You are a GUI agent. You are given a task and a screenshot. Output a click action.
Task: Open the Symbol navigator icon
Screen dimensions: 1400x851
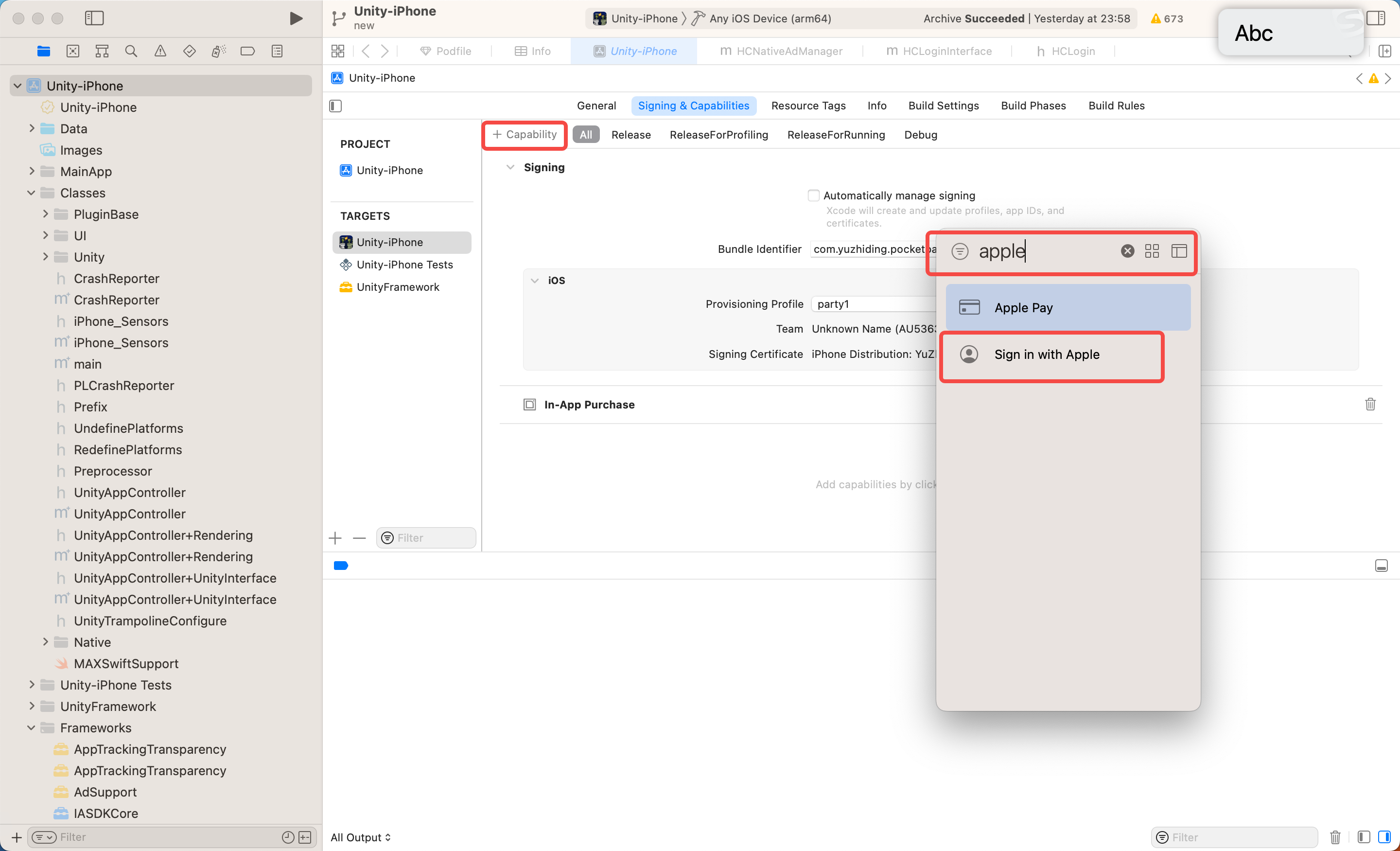click(x=102, y=51)
